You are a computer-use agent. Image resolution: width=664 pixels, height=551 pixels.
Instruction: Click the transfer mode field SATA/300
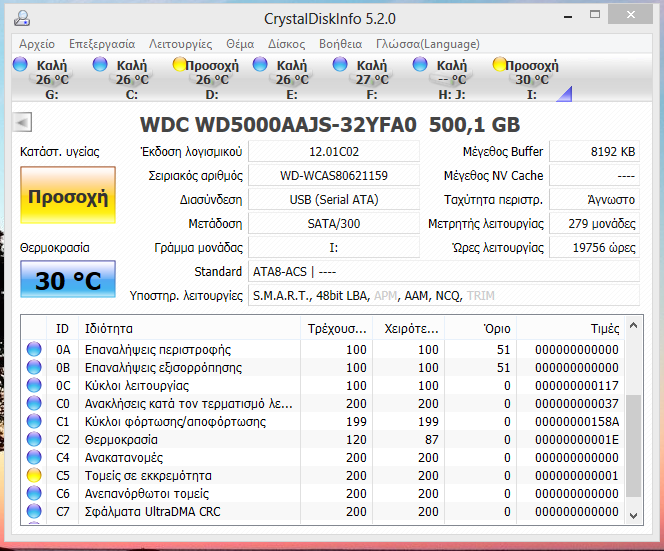tap(334, 224)
